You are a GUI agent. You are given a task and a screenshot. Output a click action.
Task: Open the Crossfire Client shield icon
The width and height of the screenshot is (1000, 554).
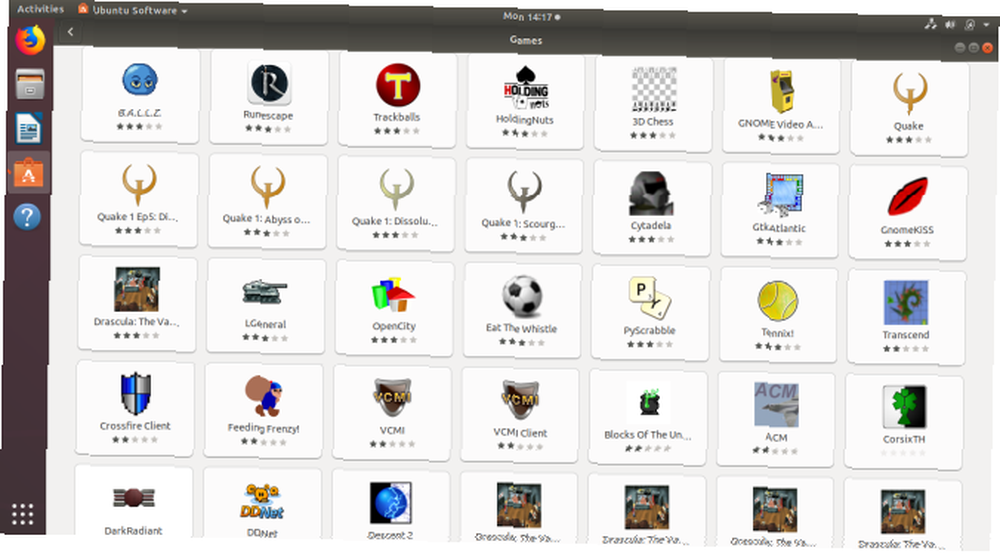136,393
